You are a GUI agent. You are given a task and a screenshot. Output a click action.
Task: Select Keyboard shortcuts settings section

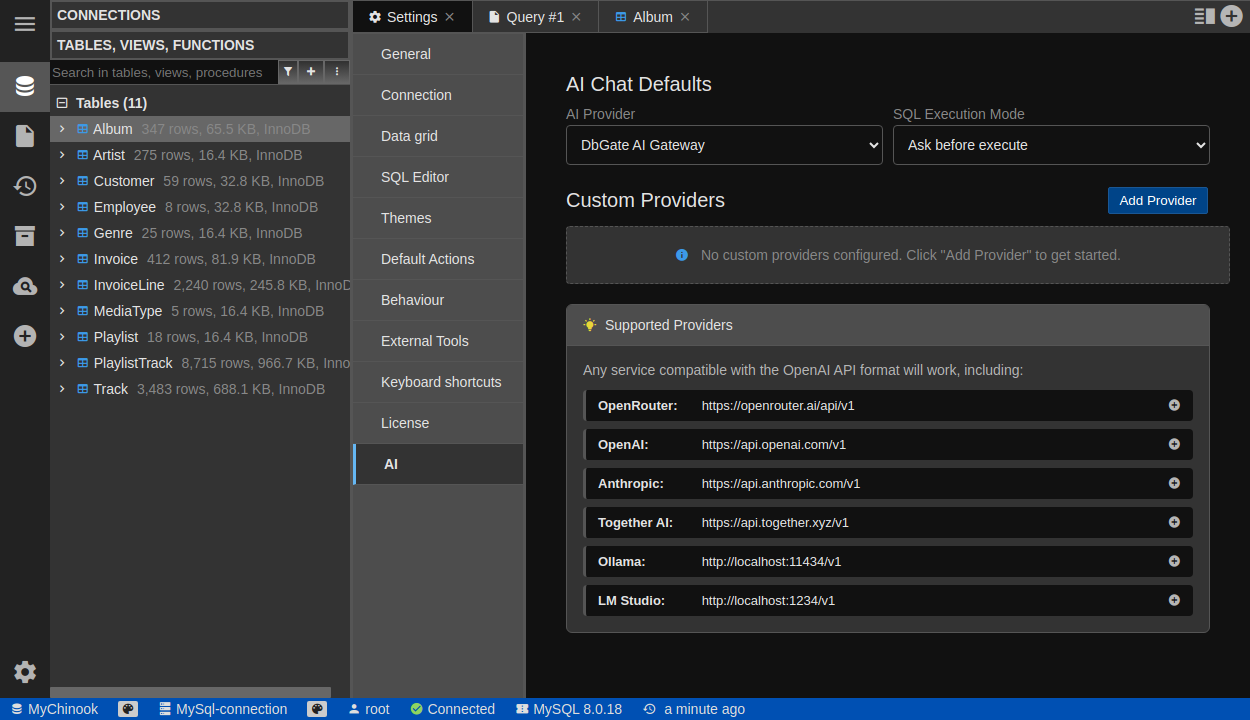(x=441, y=382)
